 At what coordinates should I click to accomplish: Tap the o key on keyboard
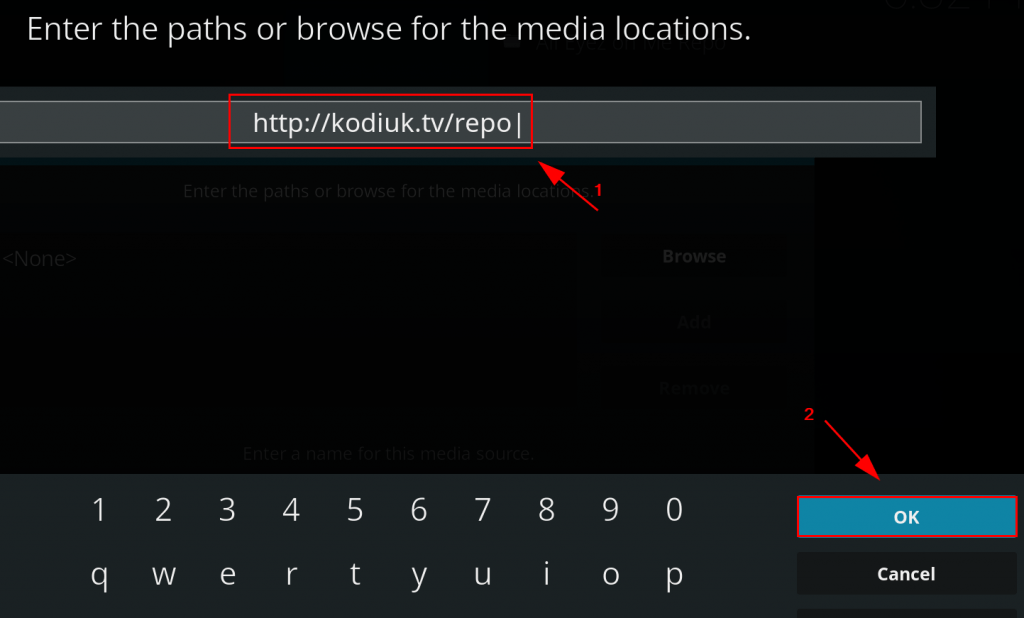tap(611, 575)
